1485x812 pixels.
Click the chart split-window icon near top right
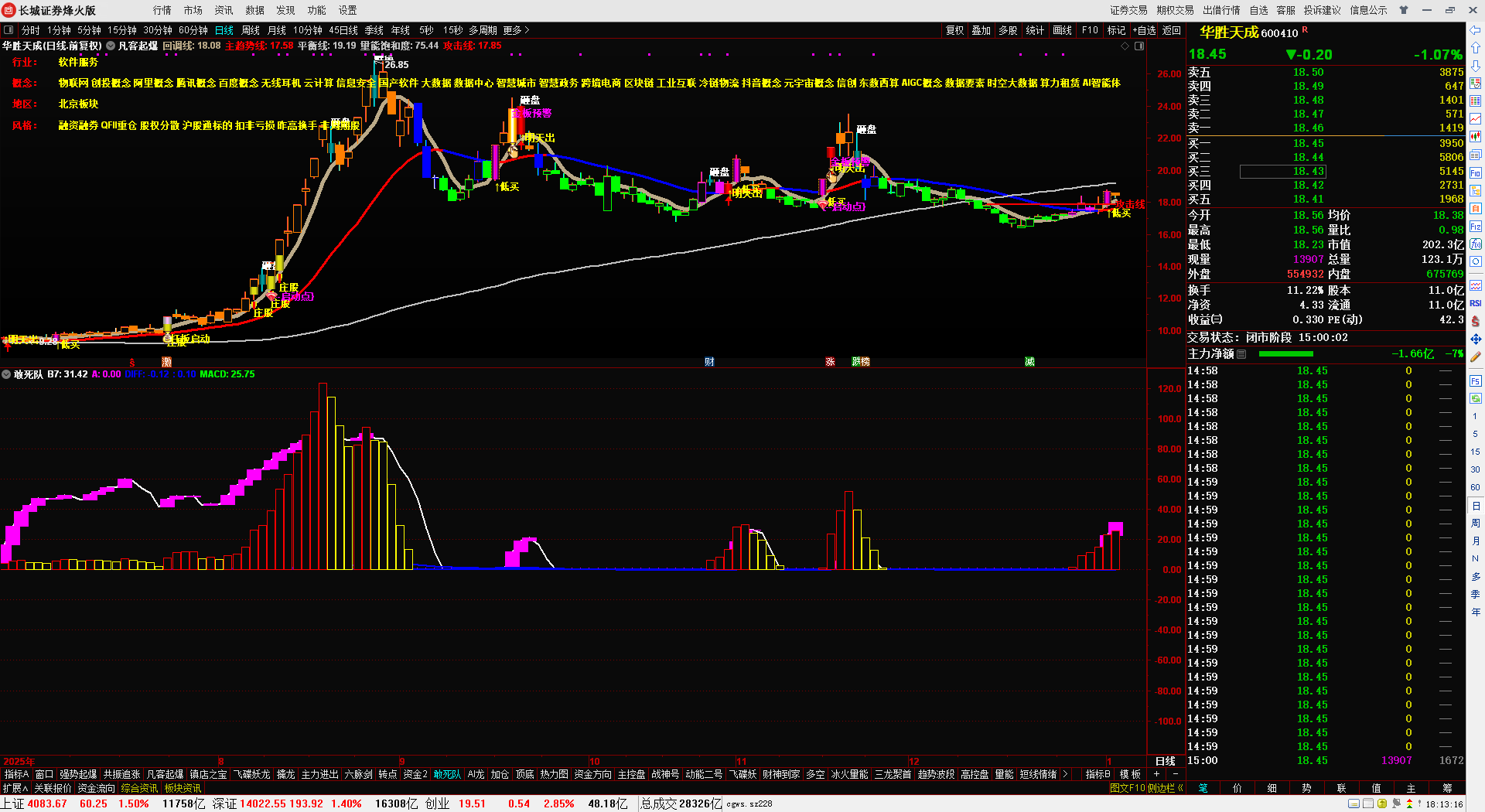coord(1139,46)
